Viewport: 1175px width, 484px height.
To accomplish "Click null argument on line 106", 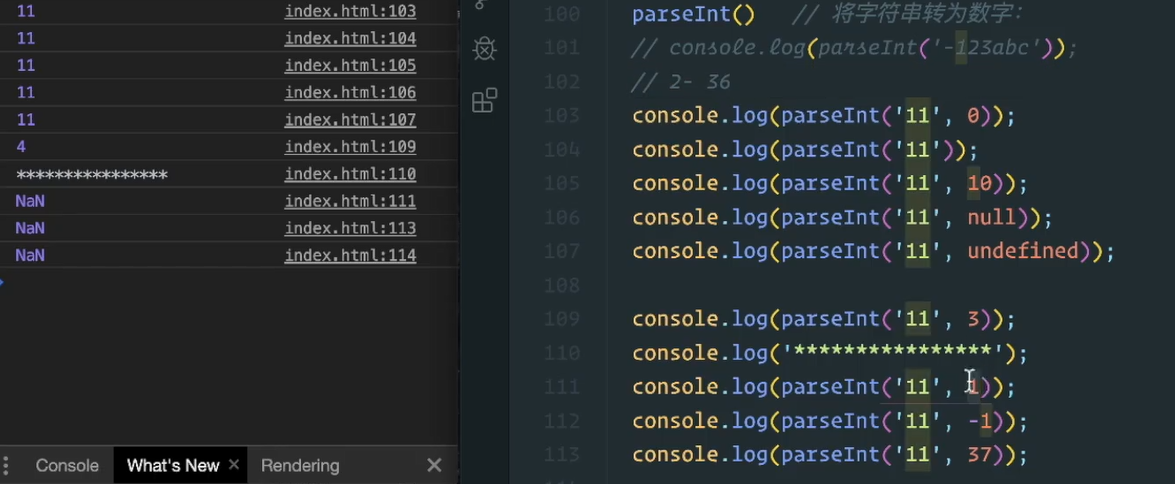I will (x=992, y=217).
